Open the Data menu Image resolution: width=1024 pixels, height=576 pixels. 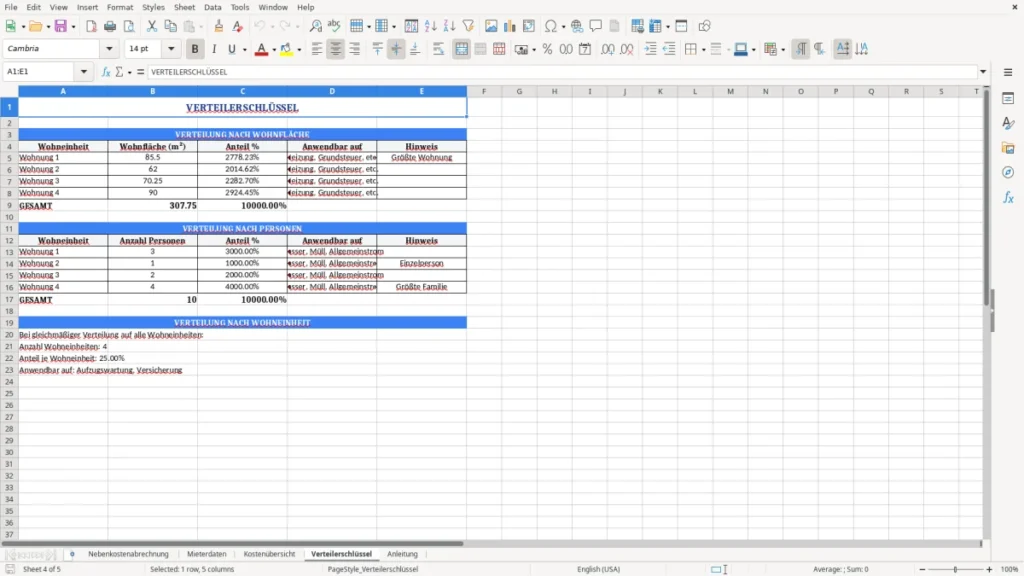[x=212, y=7]
